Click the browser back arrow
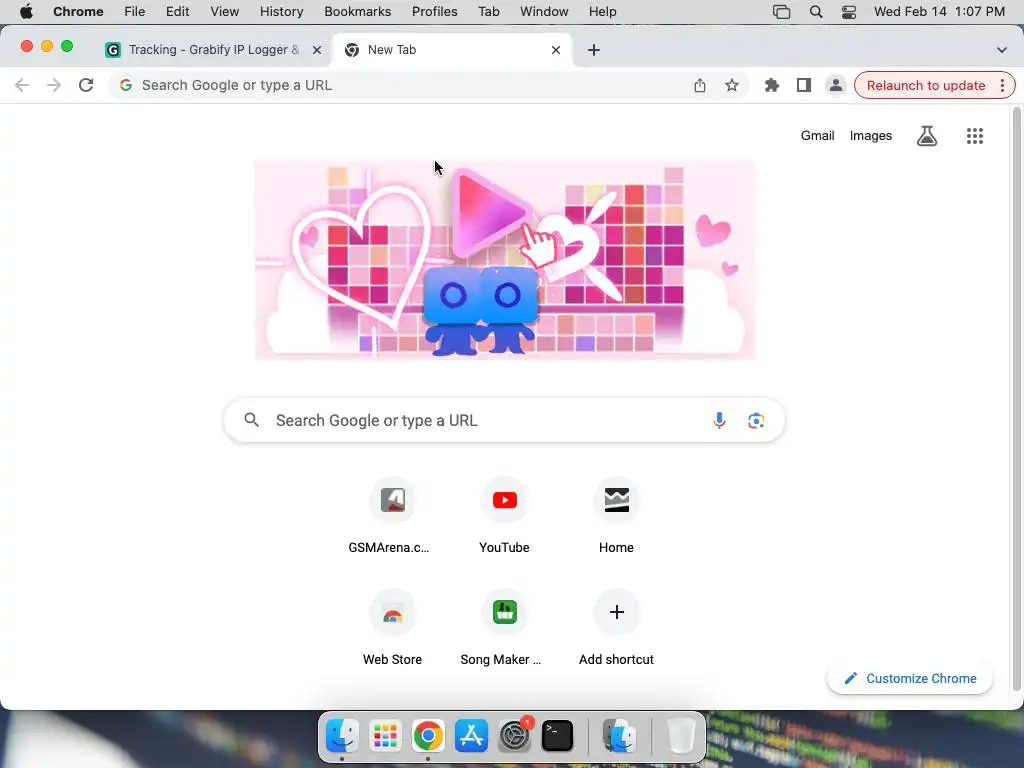1024x768 pixels. [x=22, y=86]
